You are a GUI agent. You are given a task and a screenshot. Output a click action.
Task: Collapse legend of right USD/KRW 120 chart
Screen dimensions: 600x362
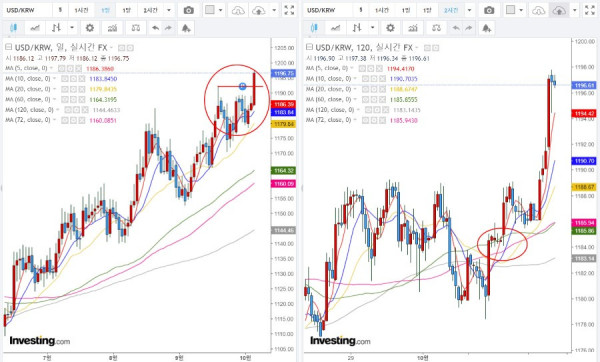point(309,47)
